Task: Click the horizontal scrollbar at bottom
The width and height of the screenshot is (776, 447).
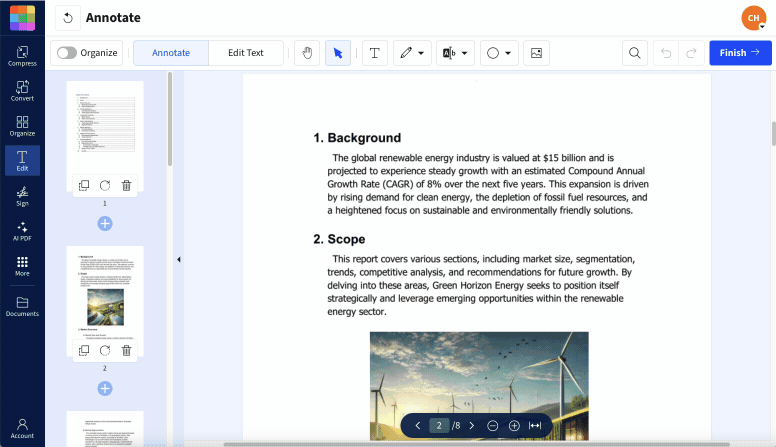Action: coord(477,445)
